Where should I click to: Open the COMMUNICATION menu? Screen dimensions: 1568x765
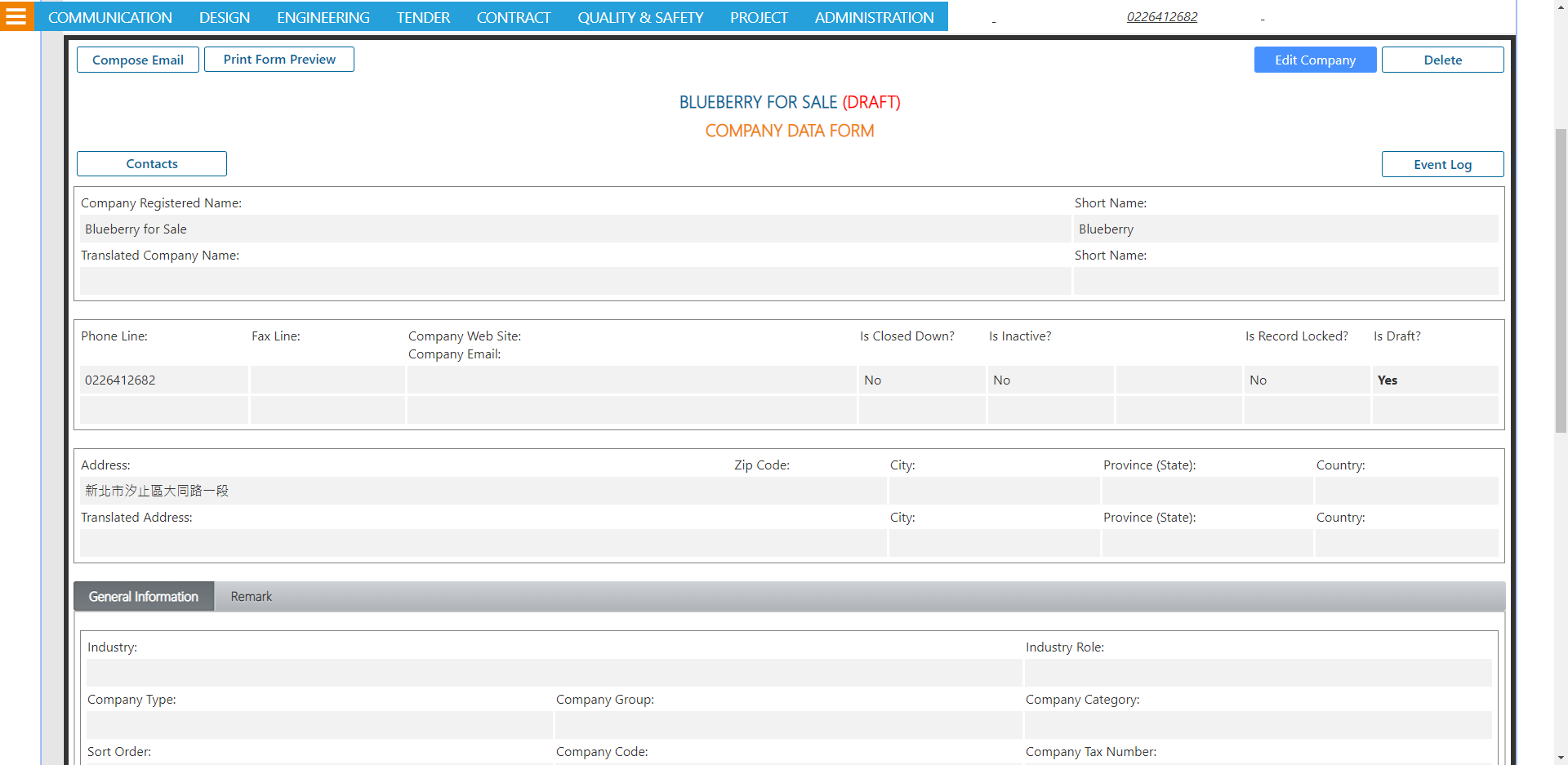point(110,17)
